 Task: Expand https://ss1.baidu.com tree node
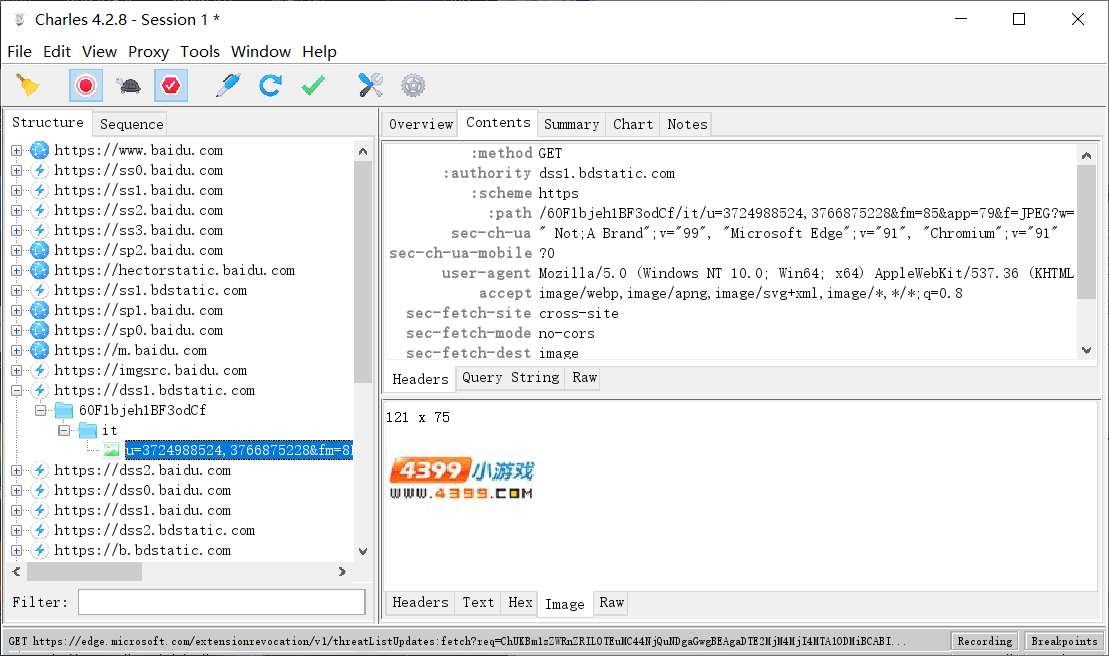16,191
